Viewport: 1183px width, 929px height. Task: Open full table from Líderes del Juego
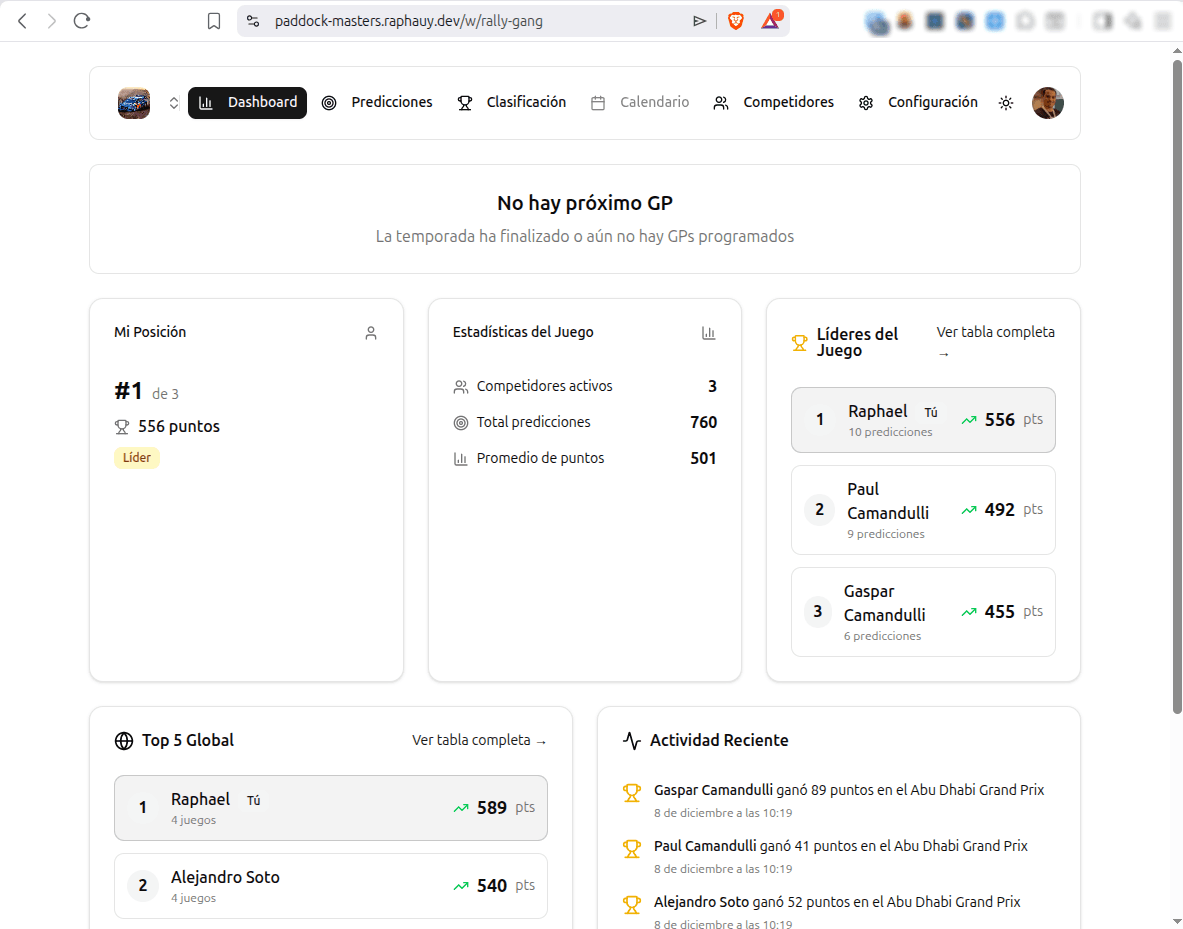pyautogui.click(x=995, y=341)
